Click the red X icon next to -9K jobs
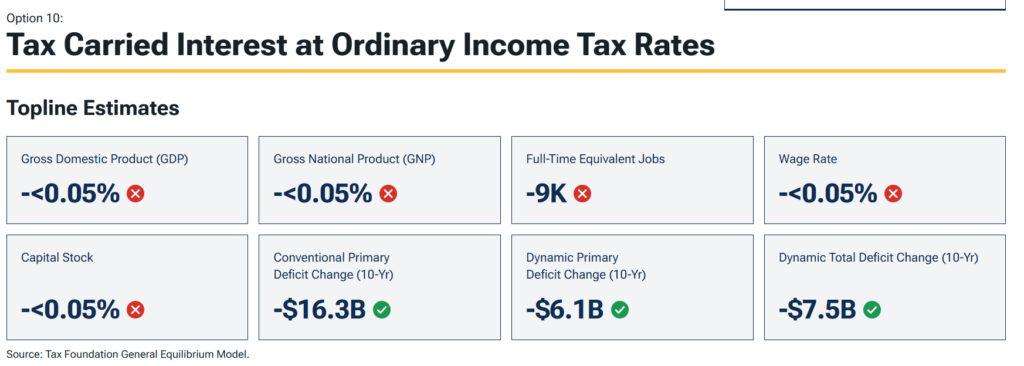Viewport: 1024px width, 366px height. [582, 193]
